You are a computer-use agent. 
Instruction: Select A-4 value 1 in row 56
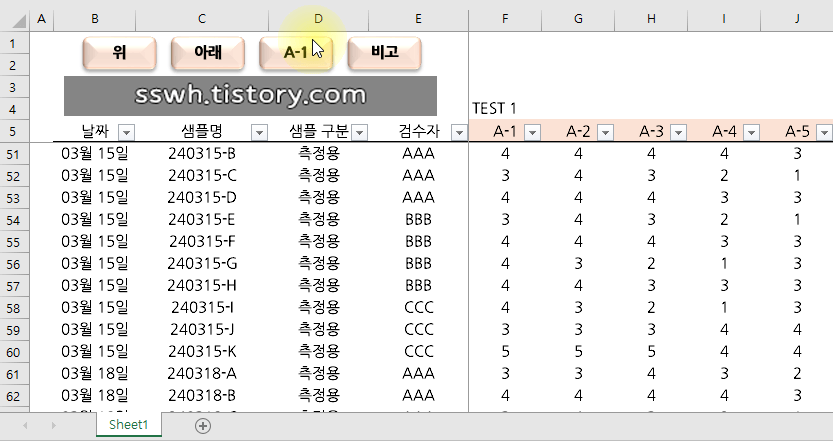click(724, 264)
